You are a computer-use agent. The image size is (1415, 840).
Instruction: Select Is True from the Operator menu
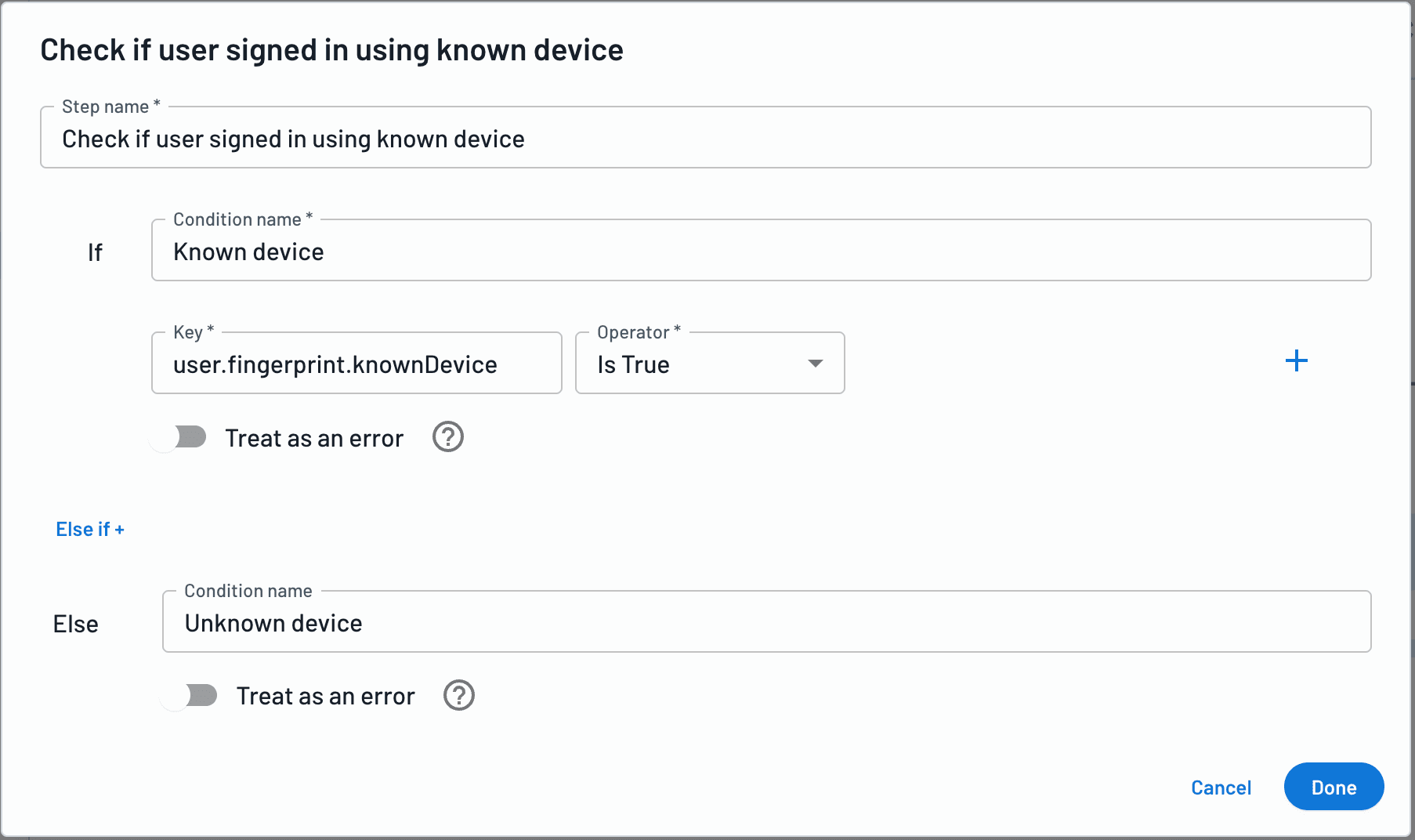707,363
